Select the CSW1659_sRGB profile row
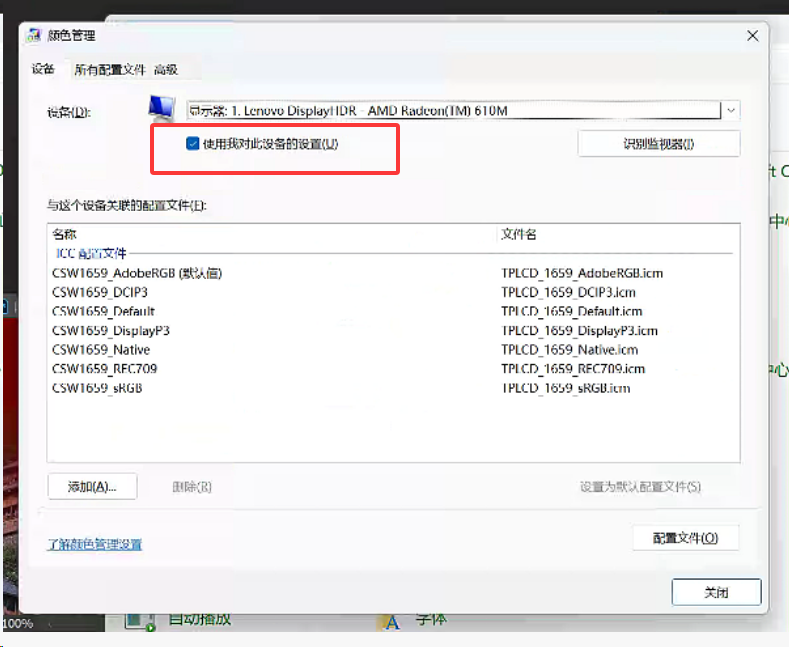The width and height of the screenshot is (789, 647). click(97, 388)
